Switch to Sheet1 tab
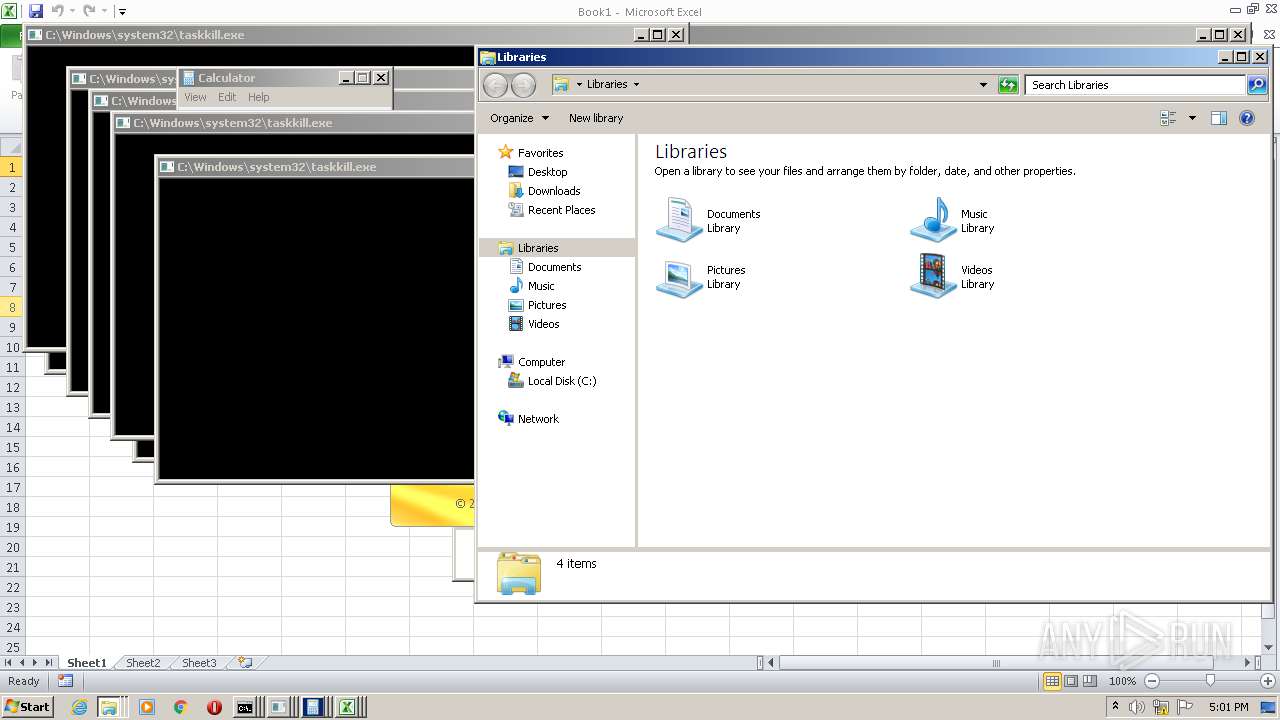The height and width of the screenshot is (720, 1280). pos(87,663)
